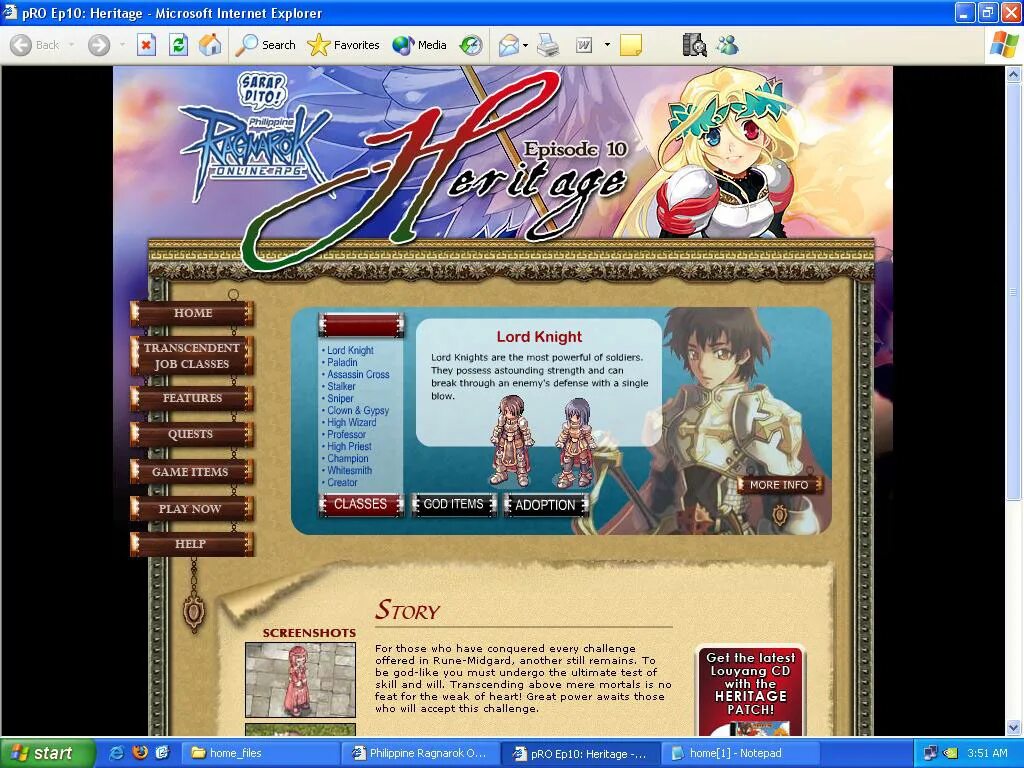Open the Messenger people icon
Screen dimensions: 1024x768
728,45
